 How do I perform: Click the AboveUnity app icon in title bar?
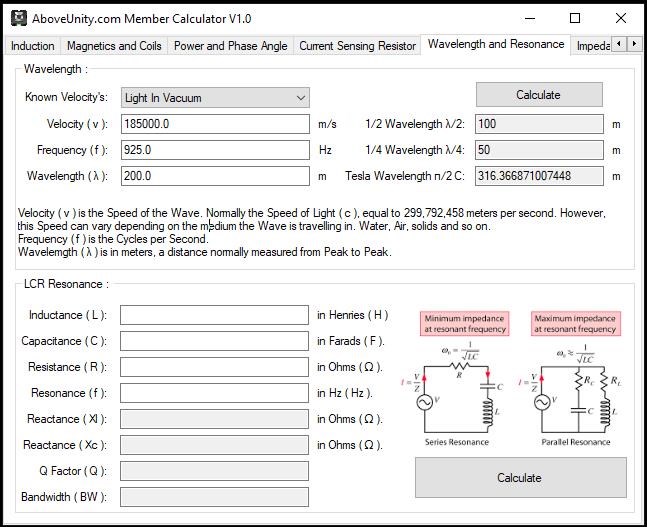[x=19, y=18]
